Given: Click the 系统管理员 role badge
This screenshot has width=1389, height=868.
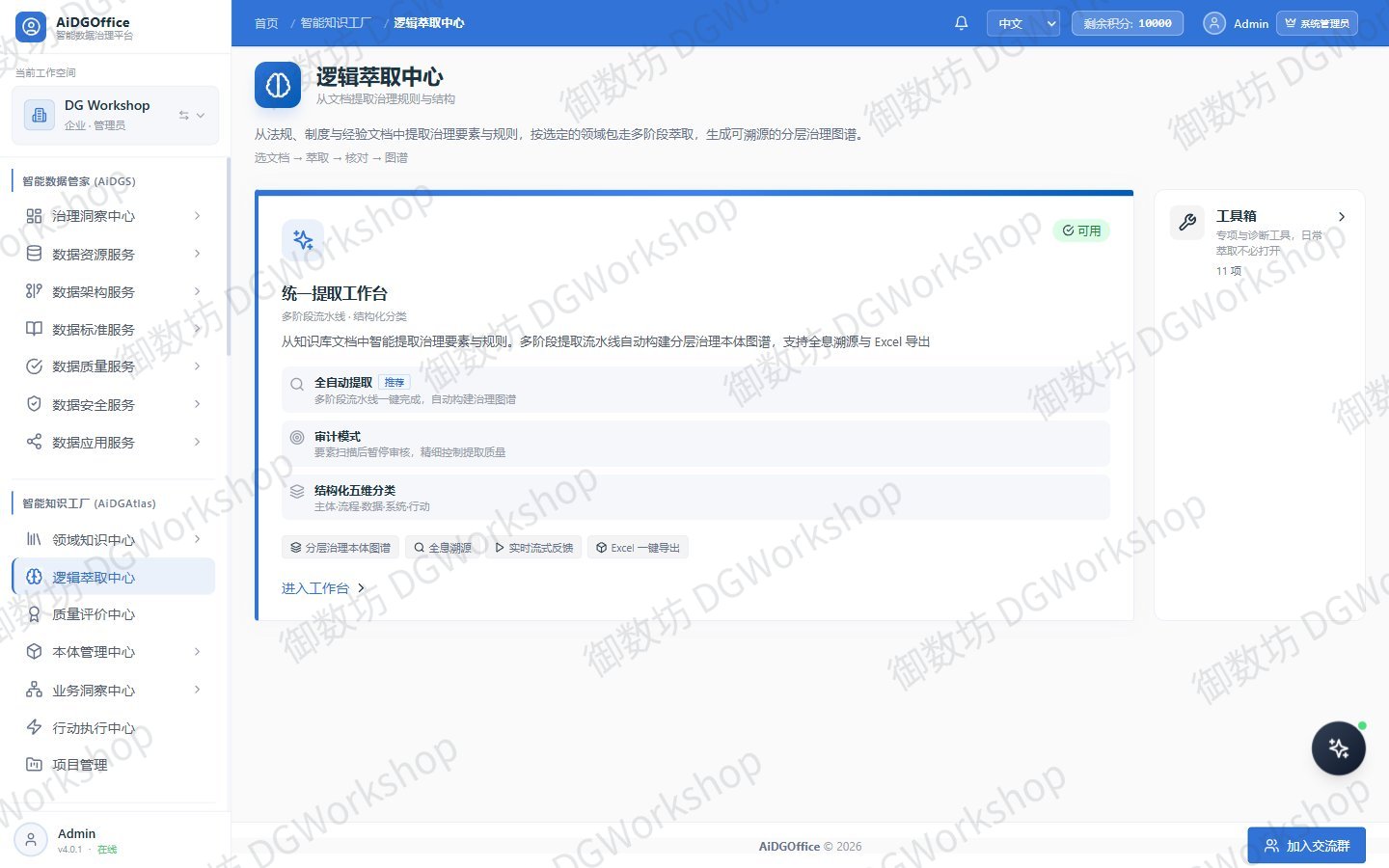Looking at the screenshot, I should pyautogui.click(x=1317, y=23).
